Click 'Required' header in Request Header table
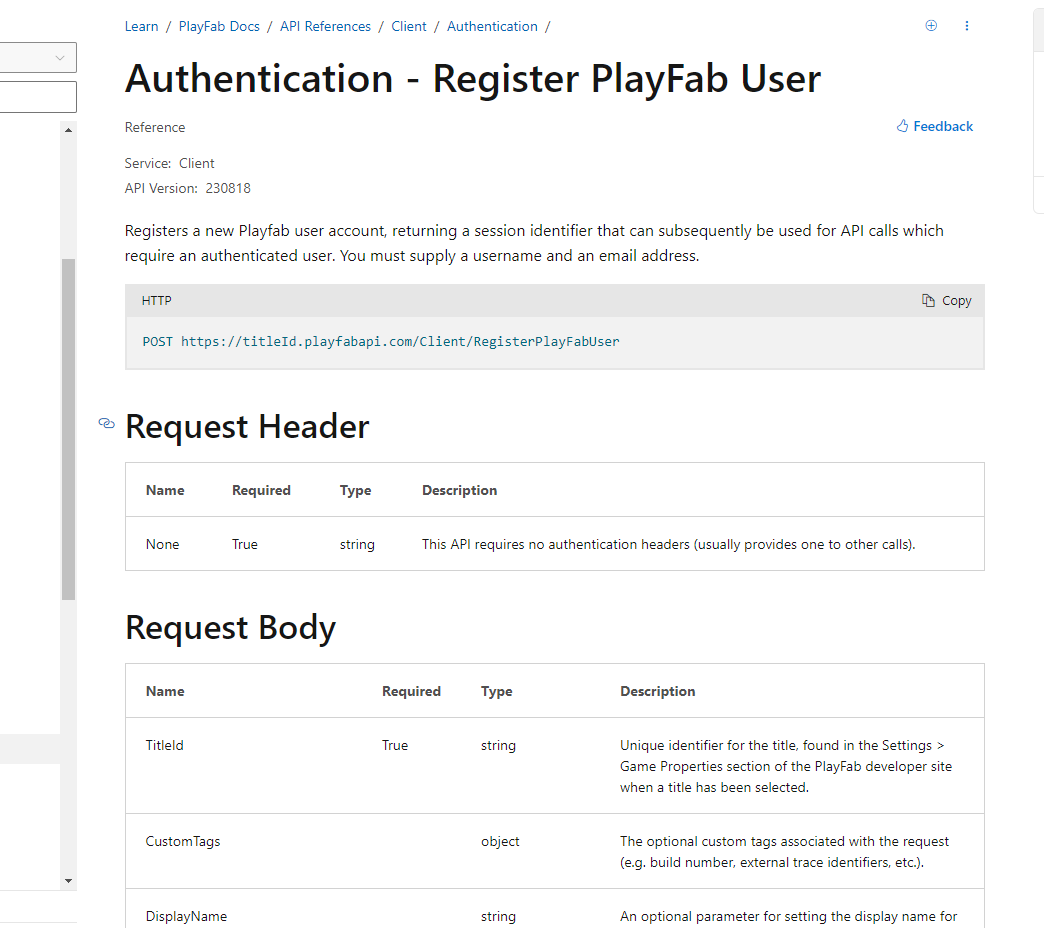 [261, 491]
